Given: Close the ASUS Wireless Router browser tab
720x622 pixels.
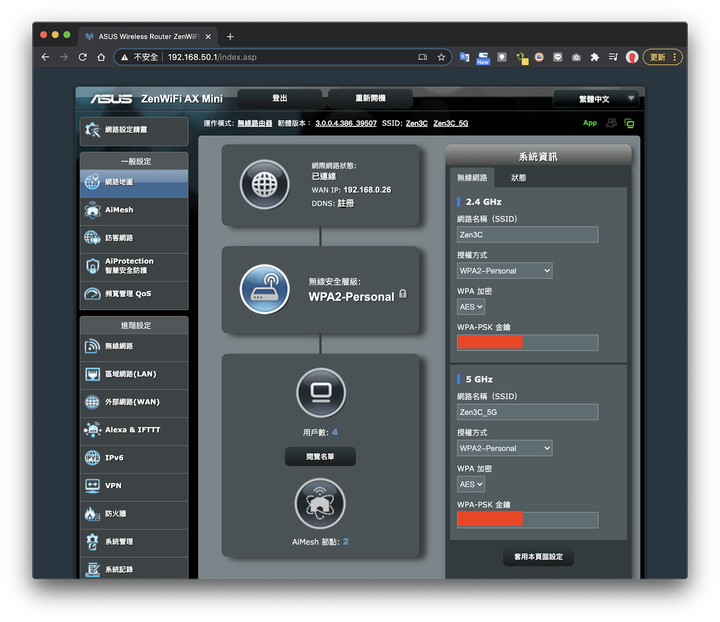Looking at the screenshot, I should click(208, 37).
